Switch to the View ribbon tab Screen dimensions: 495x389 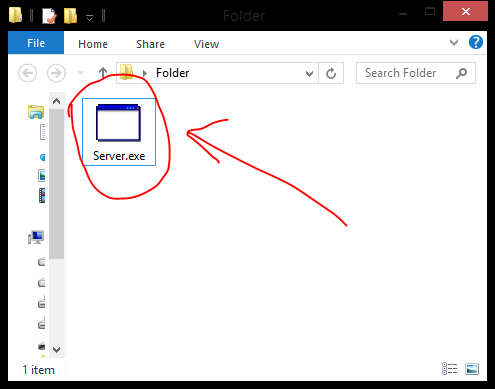(x=206, y=44)
